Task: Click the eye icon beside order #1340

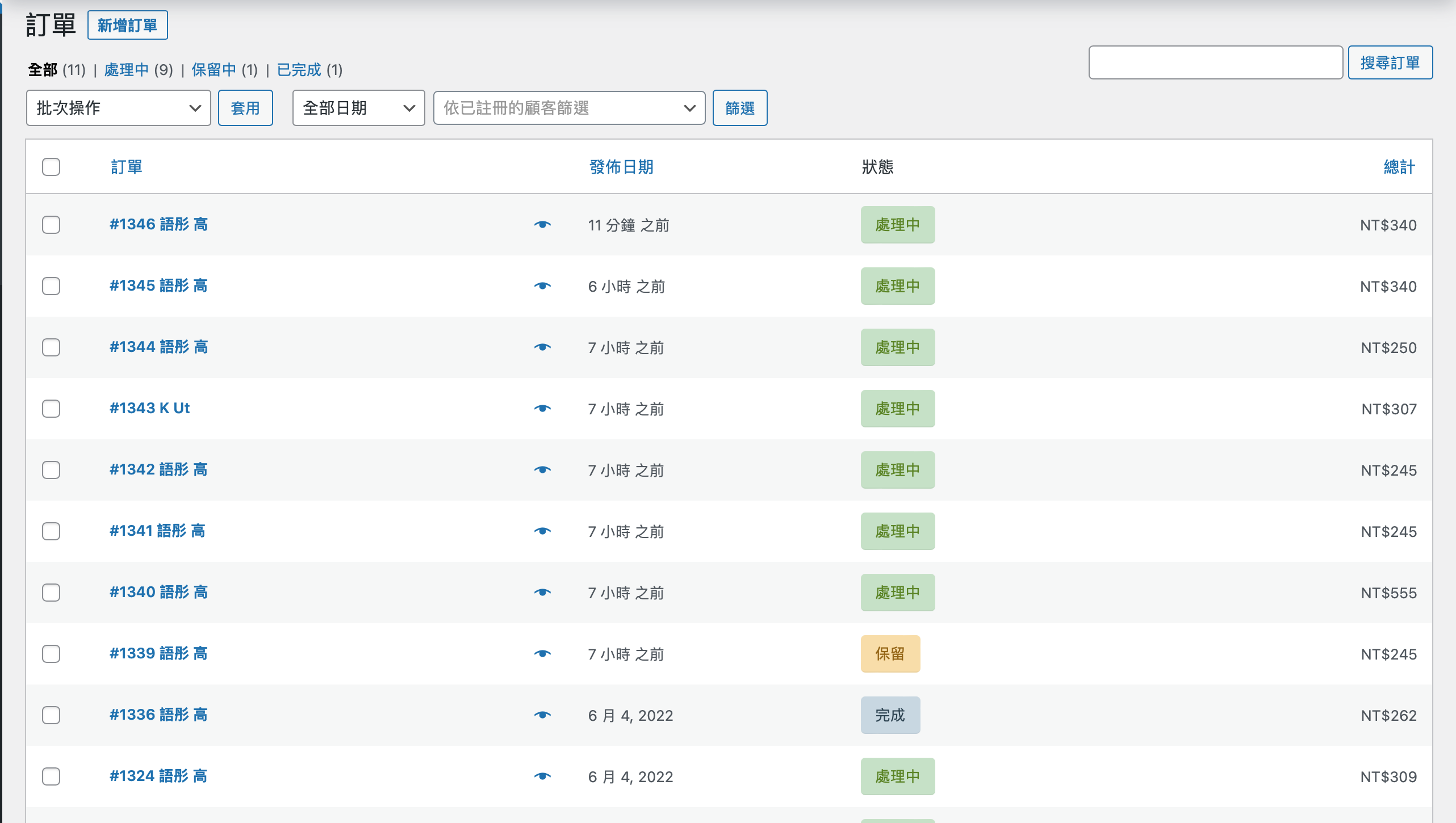Action: coord(542,593)
